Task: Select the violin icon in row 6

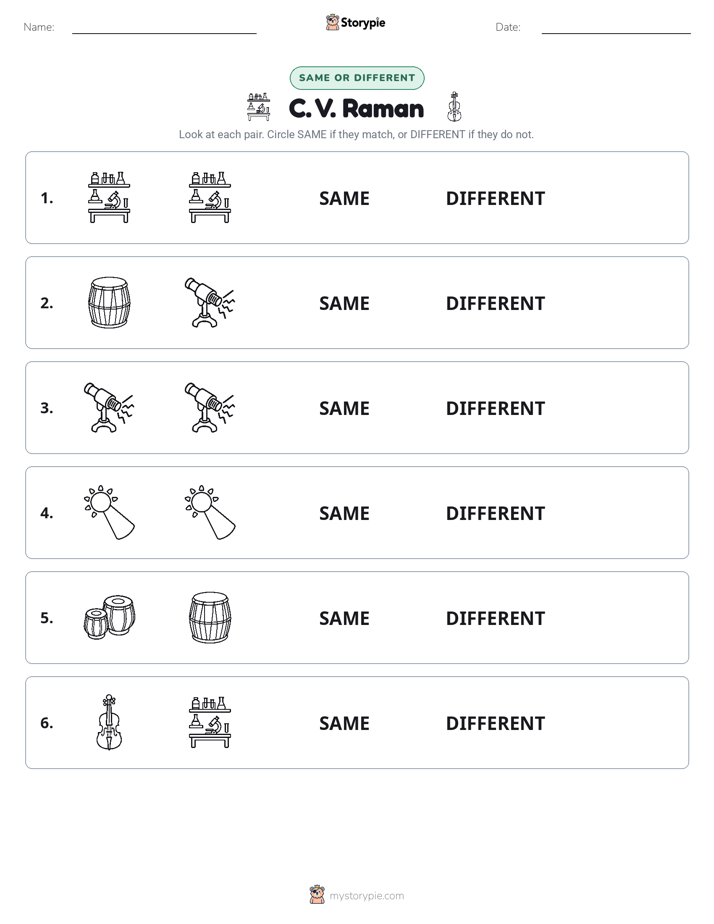Action: [x=109, y=722]
